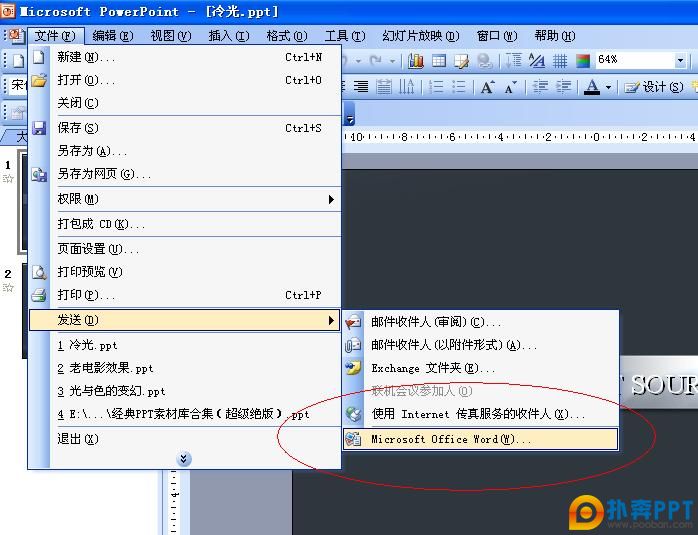Screen dimensions: 698x535
Task: Click the Increase Indent icon
Action: coord(563,86)
